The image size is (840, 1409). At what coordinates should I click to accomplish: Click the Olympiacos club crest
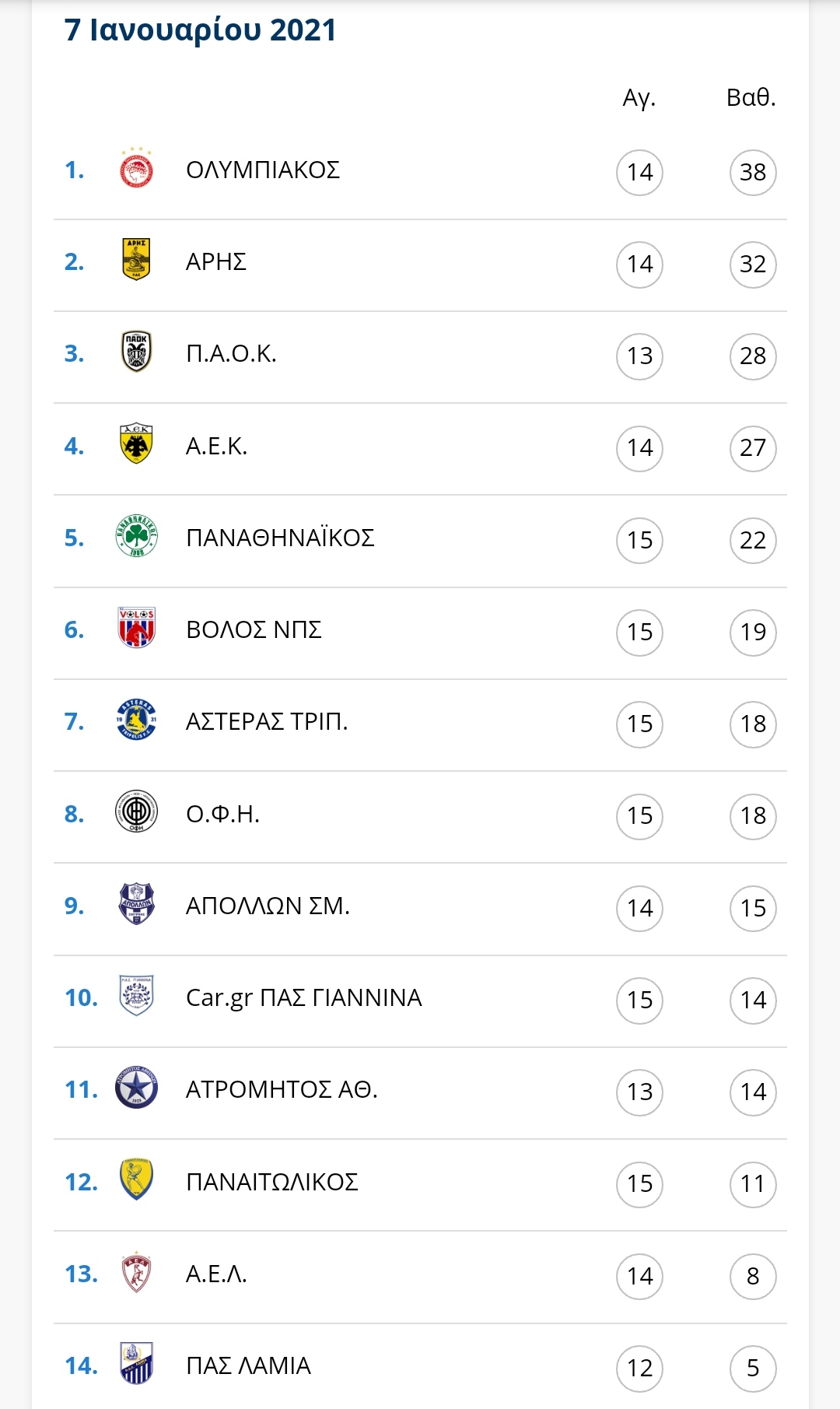(x=136, y=169)
